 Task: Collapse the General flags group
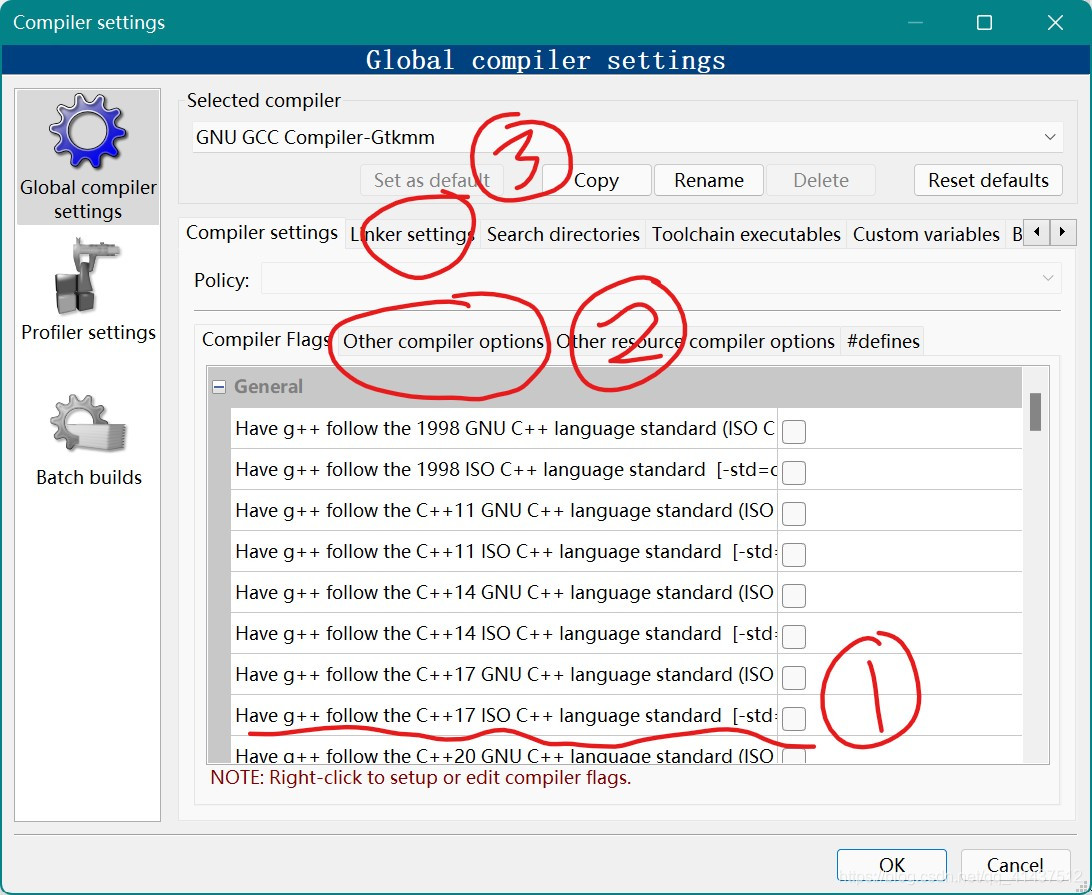tap(217, 386)
